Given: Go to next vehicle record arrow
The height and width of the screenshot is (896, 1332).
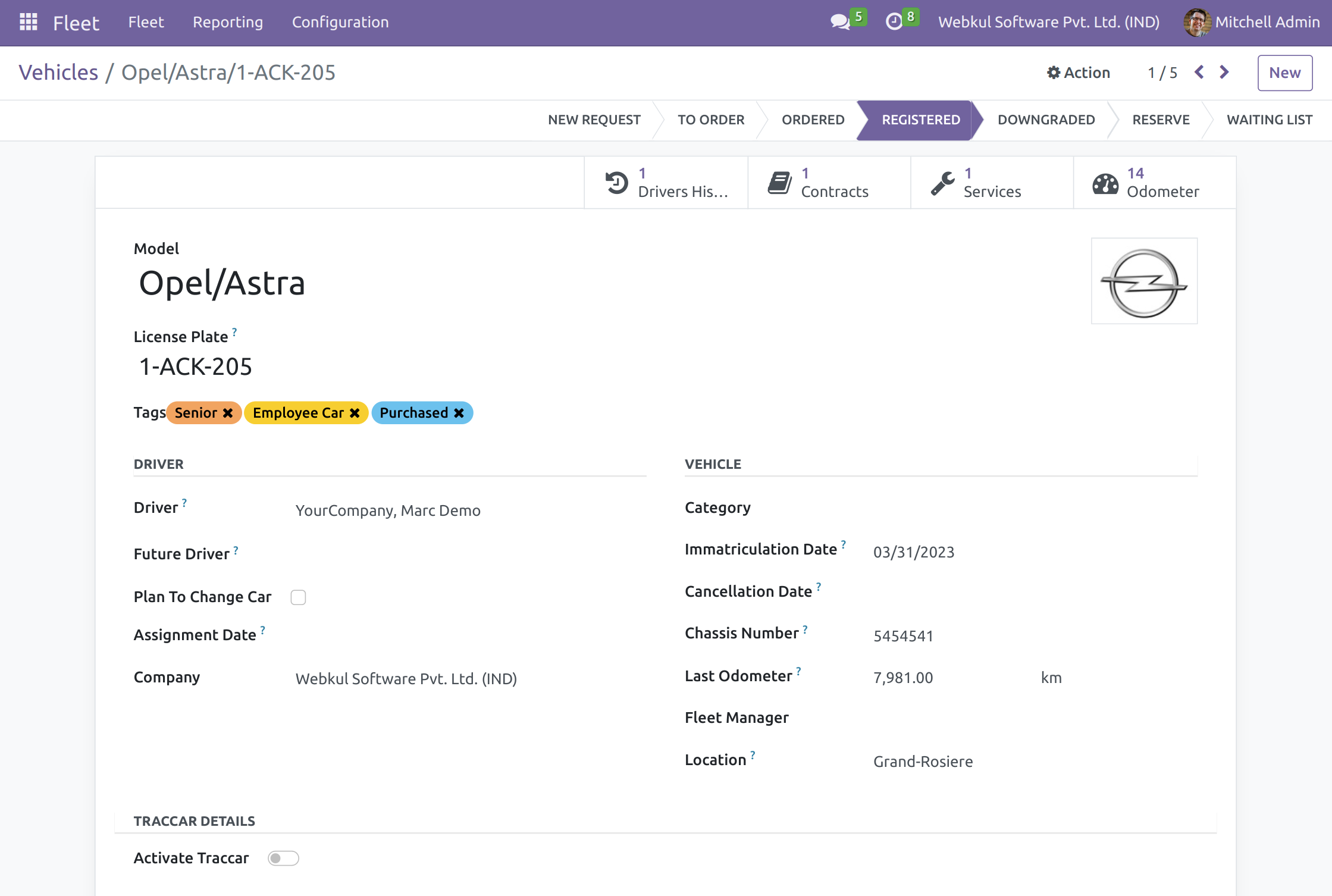Looking at the screenshot, I should pyautogui.click(x=1224, y=73).
